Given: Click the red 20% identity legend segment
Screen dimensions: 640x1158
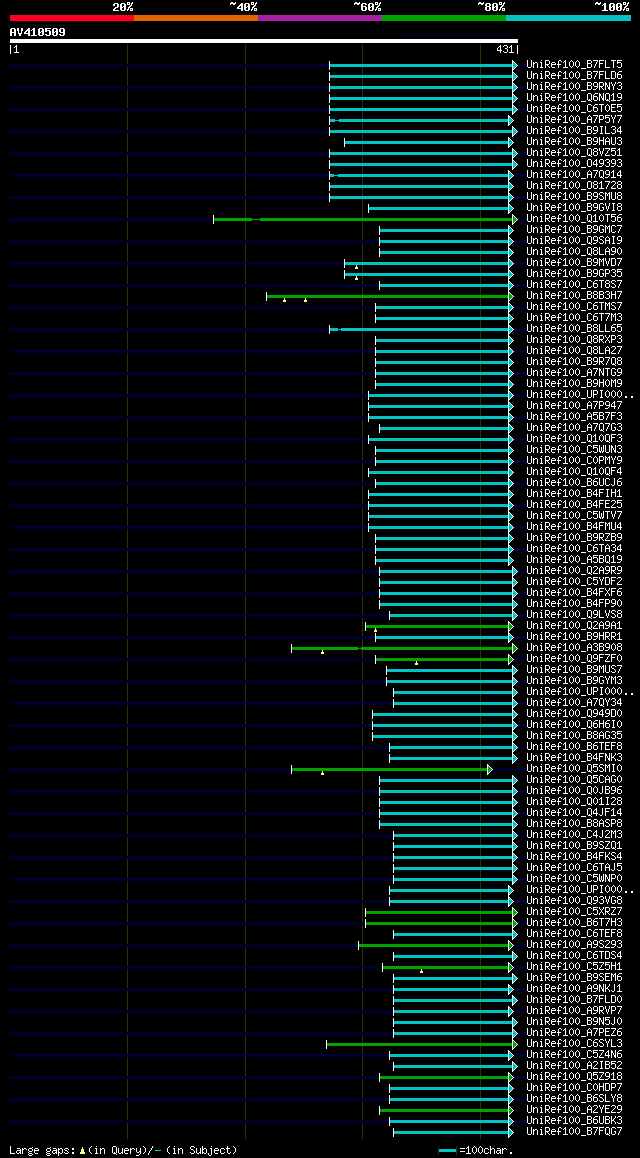Looking at the screenshot, I should pyautogui.click(x=72, y=18).
